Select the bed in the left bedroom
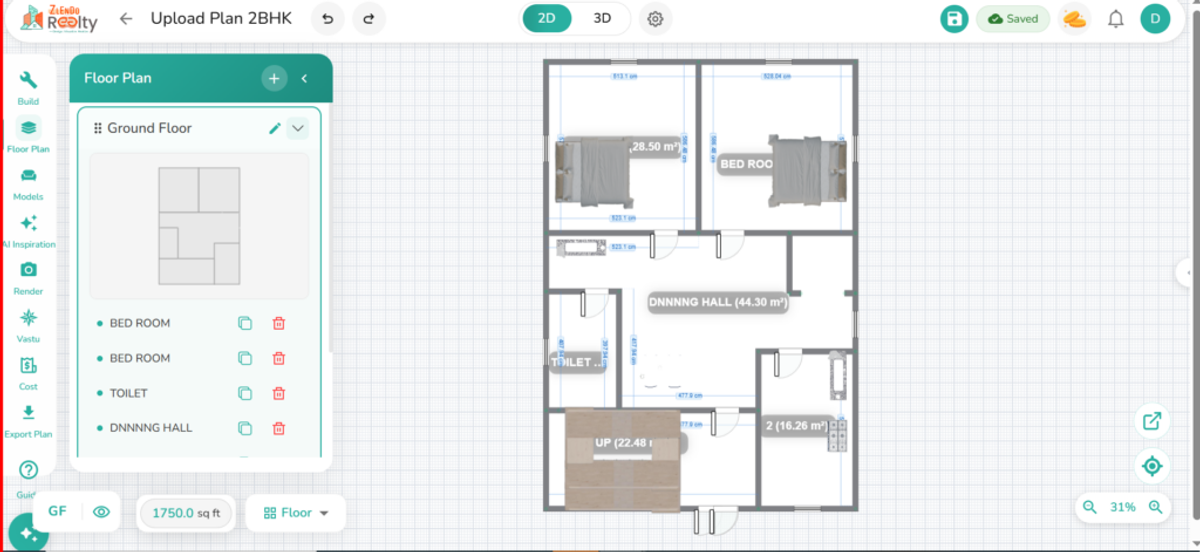Viewport: 1200px width, 552px height. tap(593, 170)
